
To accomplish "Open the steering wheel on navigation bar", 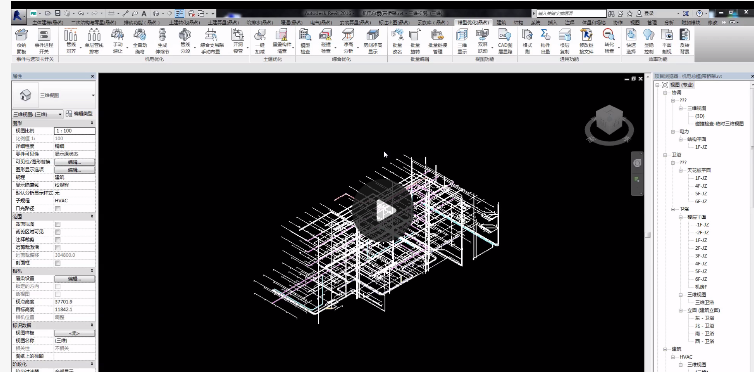I will pyautogui.click(x=637, y=163).
